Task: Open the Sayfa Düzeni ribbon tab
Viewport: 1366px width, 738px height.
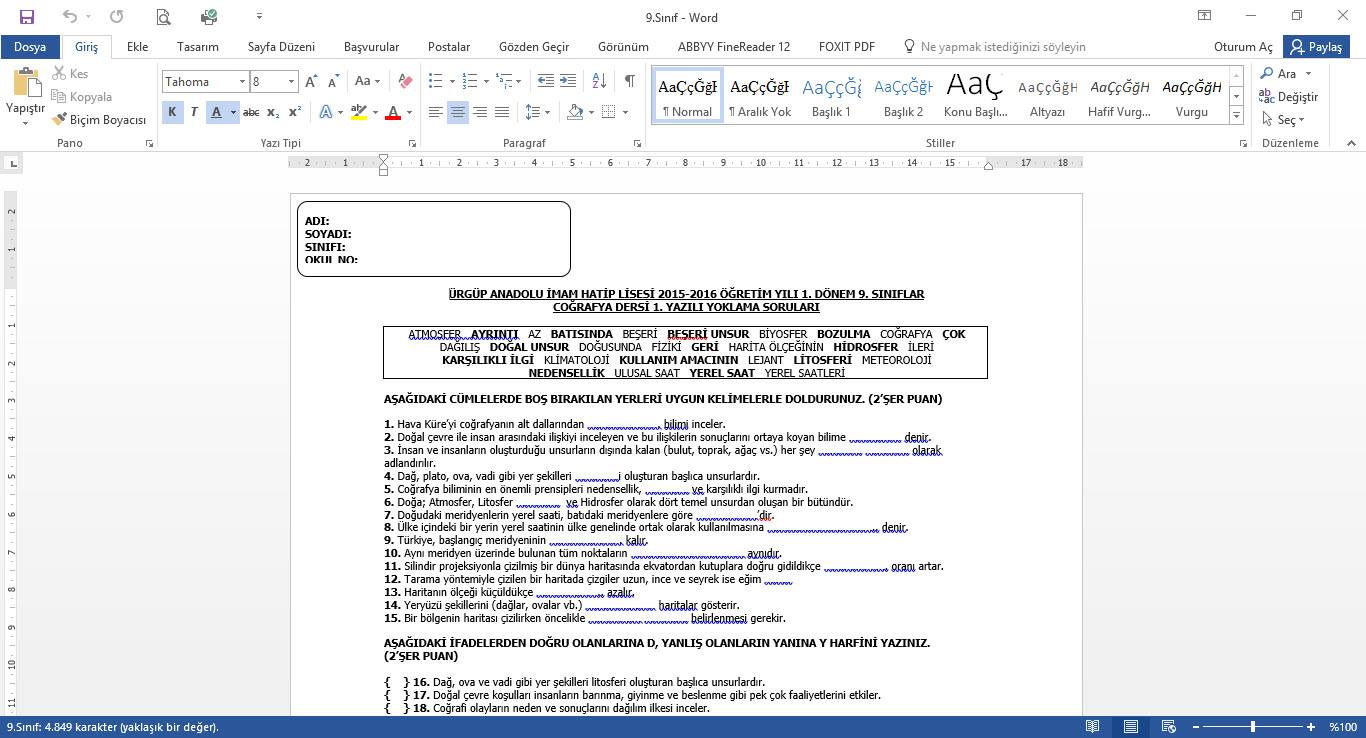Action: 281,47
